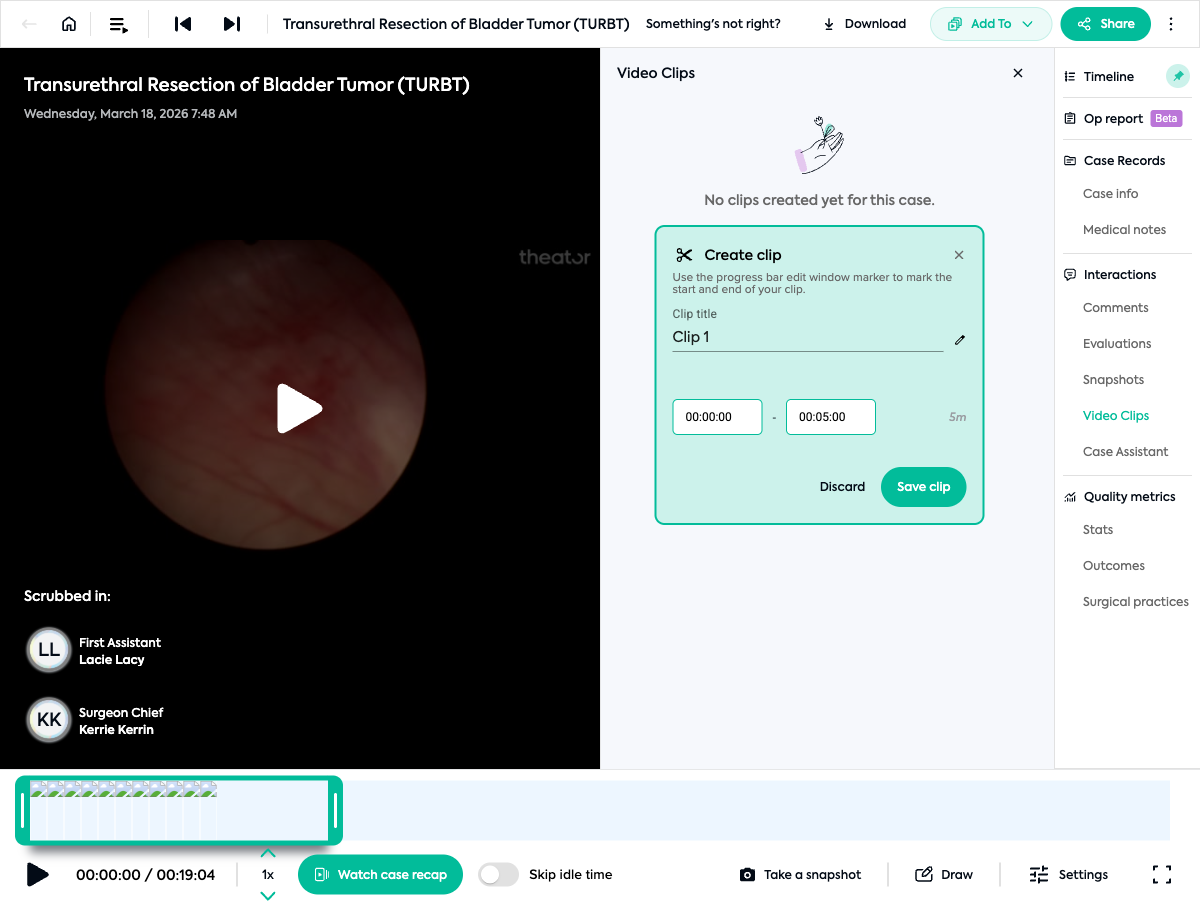Enable Skip idle time
This screenshot has height=919, width=1200.
tap(497, 874)
